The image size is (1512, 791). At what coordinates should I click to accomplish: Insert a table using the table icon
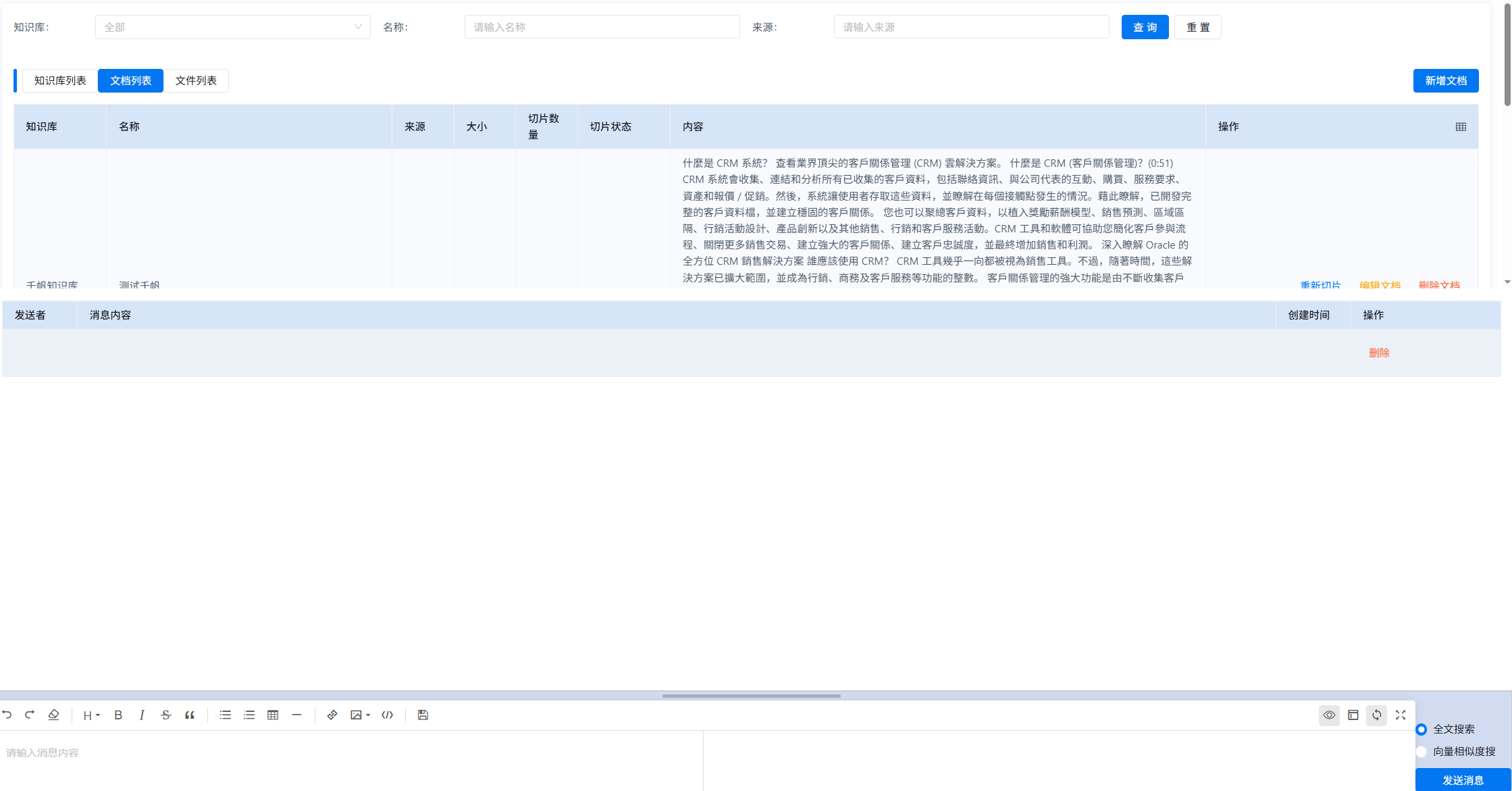point(273,715)
